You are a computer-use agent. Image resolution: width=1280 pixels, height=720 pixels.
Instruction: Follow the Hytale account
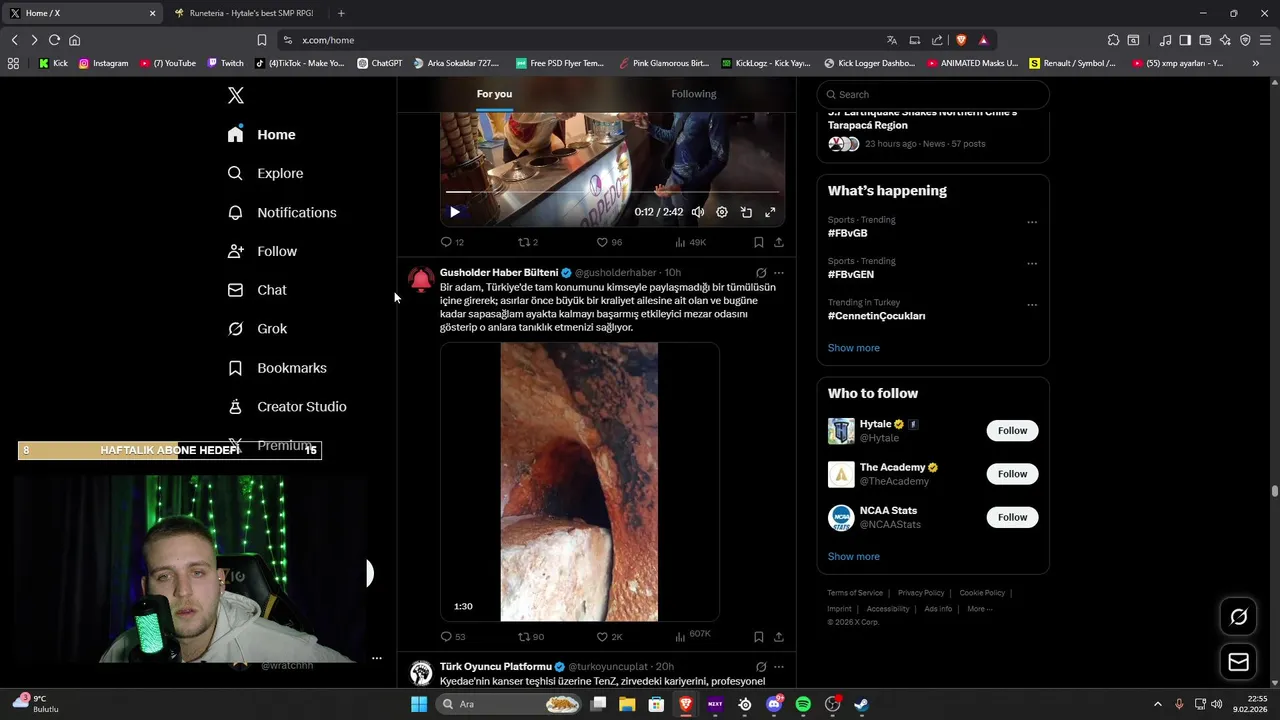tap(1012, 431)
